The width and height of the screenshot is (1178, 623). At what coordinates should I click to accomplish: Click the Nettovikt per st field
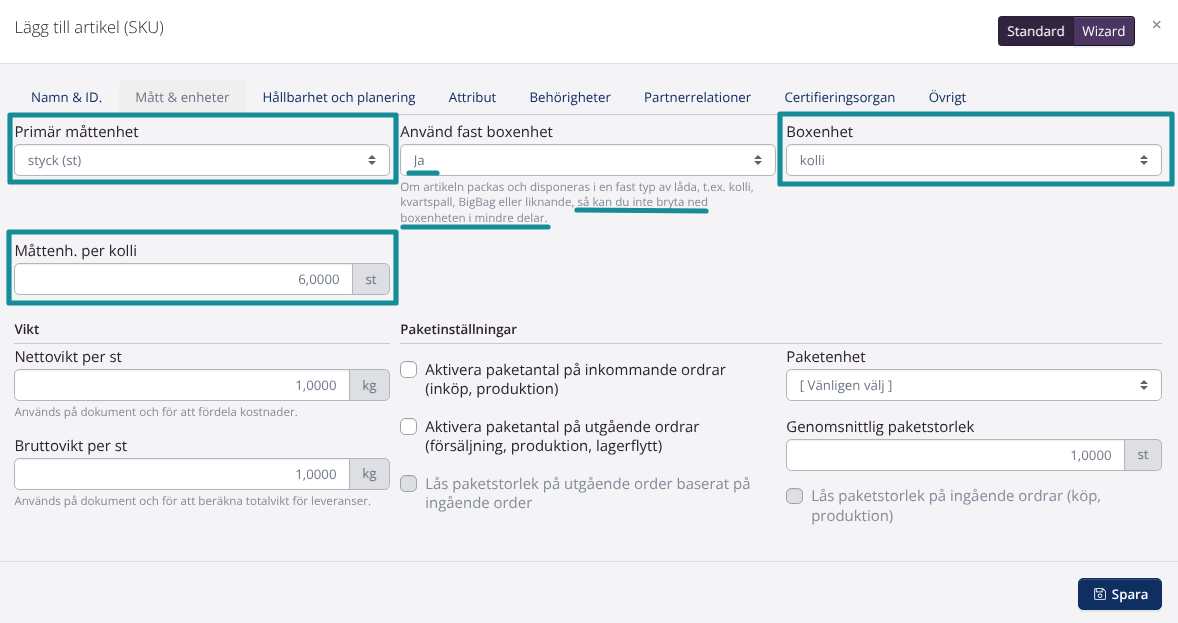182,386
